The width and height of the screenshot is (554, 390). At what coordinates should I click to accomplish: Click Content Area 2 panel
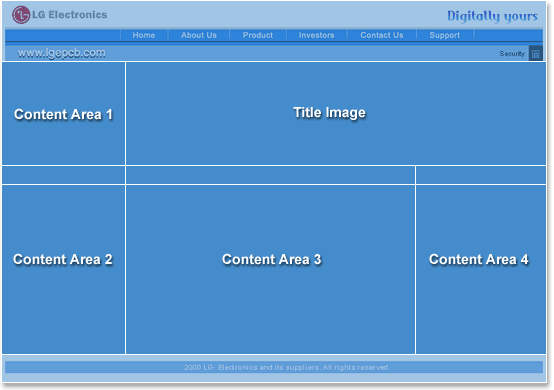64,269
